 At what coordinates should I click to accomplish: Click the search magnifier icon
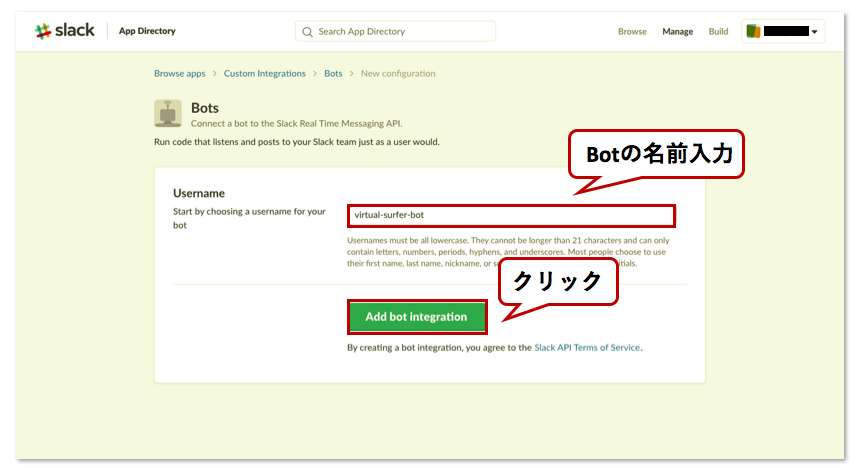pyautogui.click(x=307, y=32)
